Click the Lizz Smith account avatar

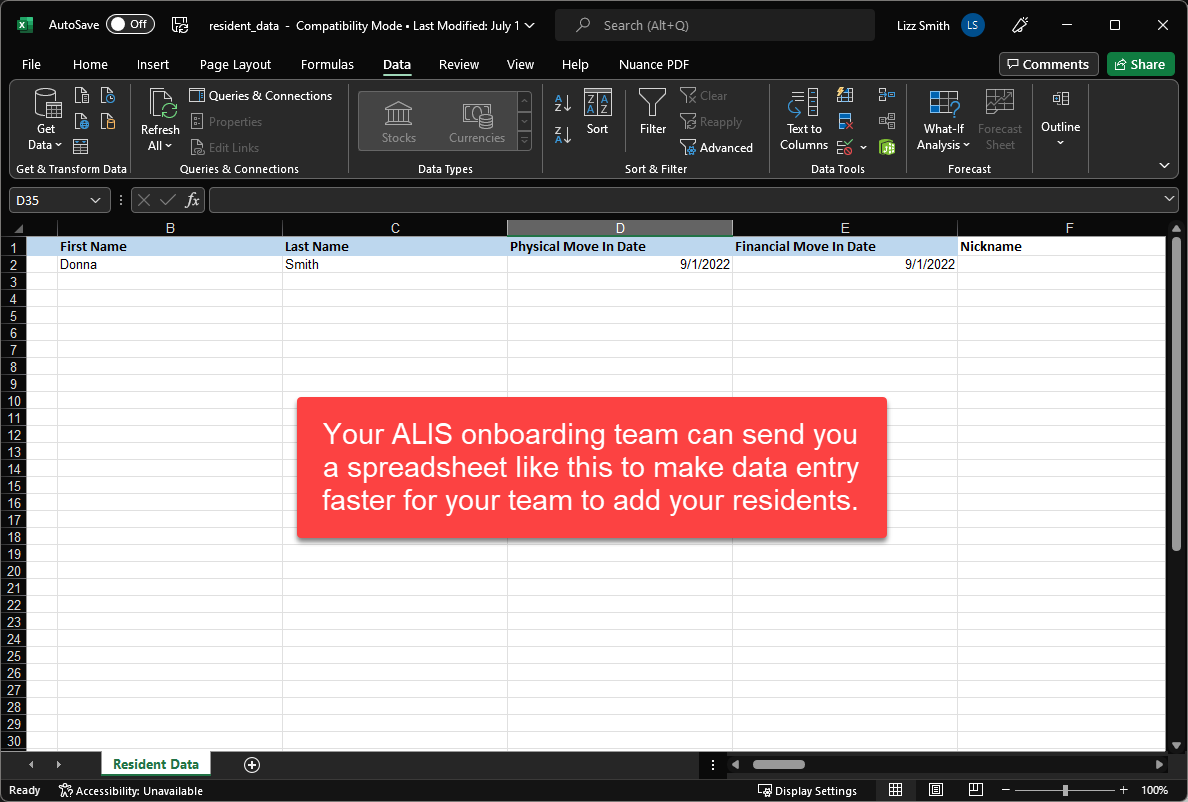972,25
